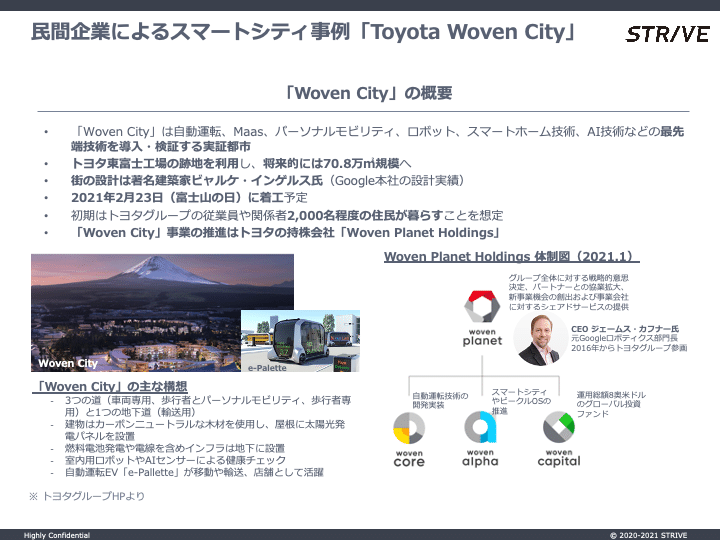
Task: Select the CEO portrait photo
Action: pos(540,339)
